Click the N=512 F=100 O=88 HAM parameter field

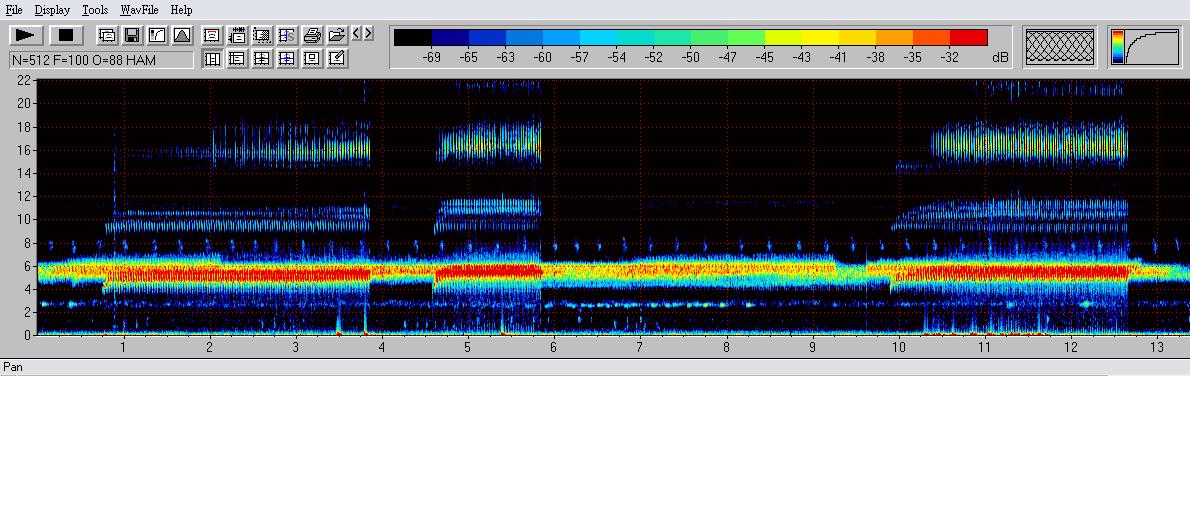pyautogui.click(x=101, y=60)
